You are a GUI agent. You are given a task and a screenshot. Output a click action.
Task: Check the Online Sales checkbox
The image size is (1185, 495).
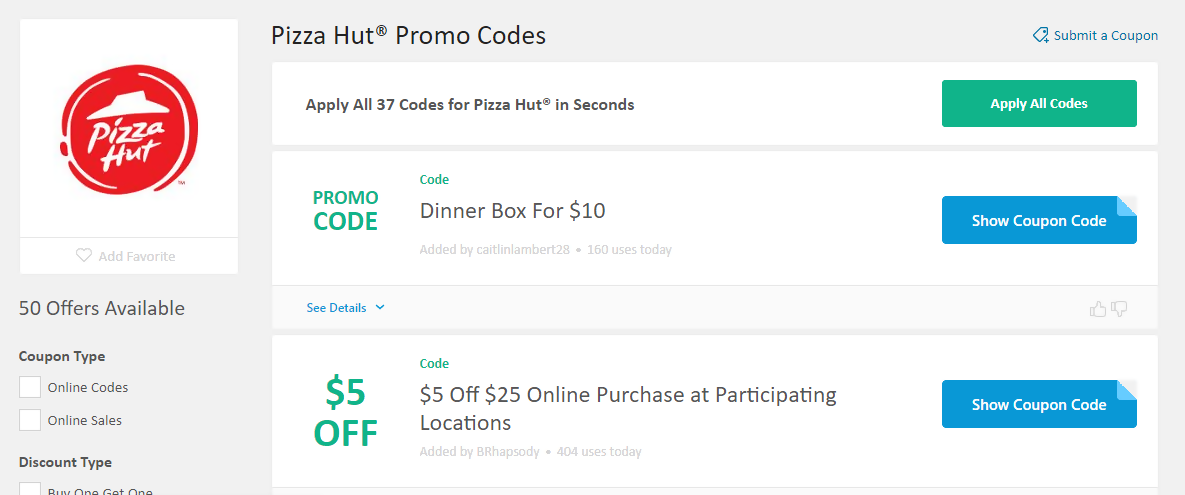coord(30,420)
